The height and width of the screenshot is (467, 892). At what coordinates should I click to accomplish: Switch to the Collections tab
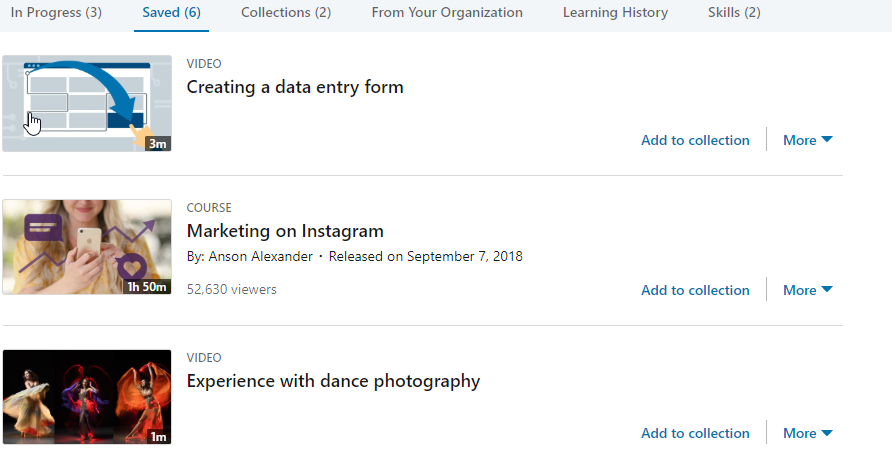pyautogui.click(x=286, y=13)
